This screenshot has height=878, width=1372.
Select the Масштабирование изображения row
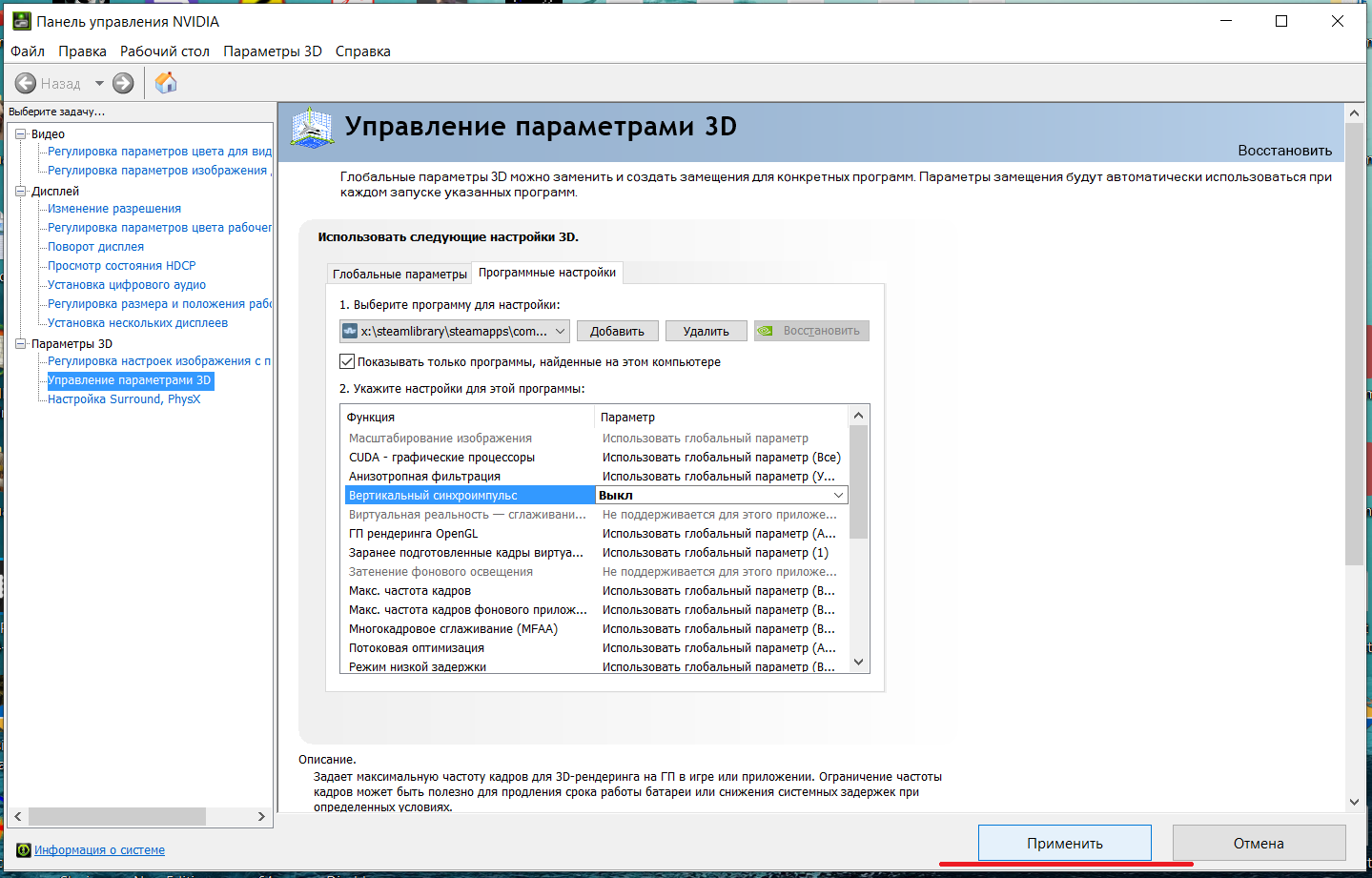click(x=596, y=439)
